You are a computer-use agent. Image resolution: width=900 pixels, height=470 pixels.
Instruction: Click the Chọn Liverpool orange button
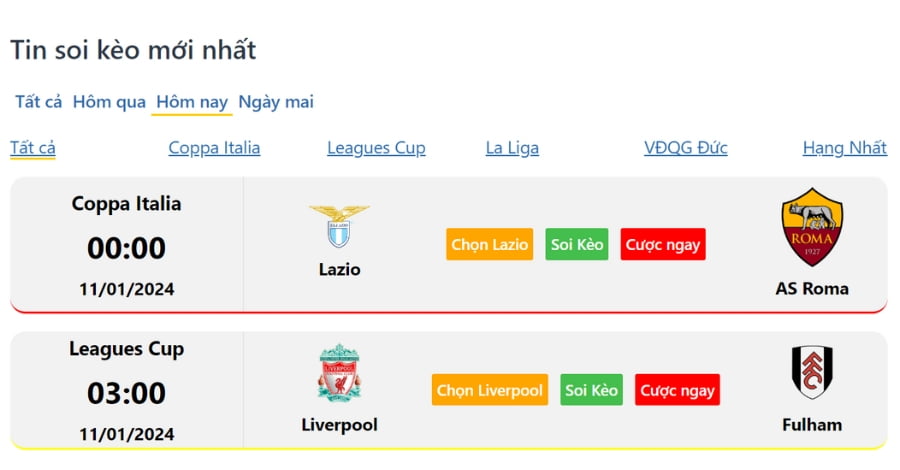490,390
